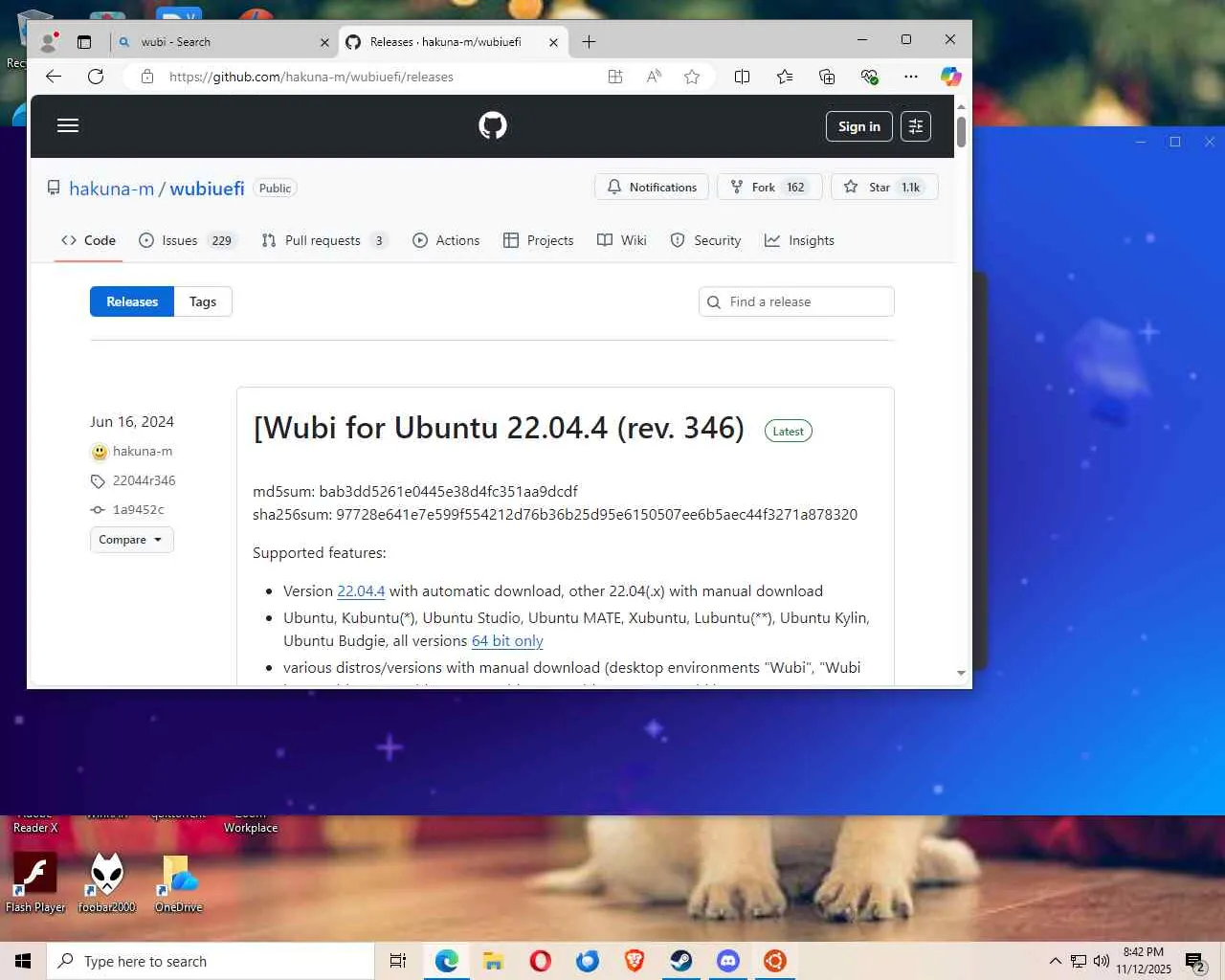Open the Insights tab
Screen dimensions: 1225x980
point(799,240)
